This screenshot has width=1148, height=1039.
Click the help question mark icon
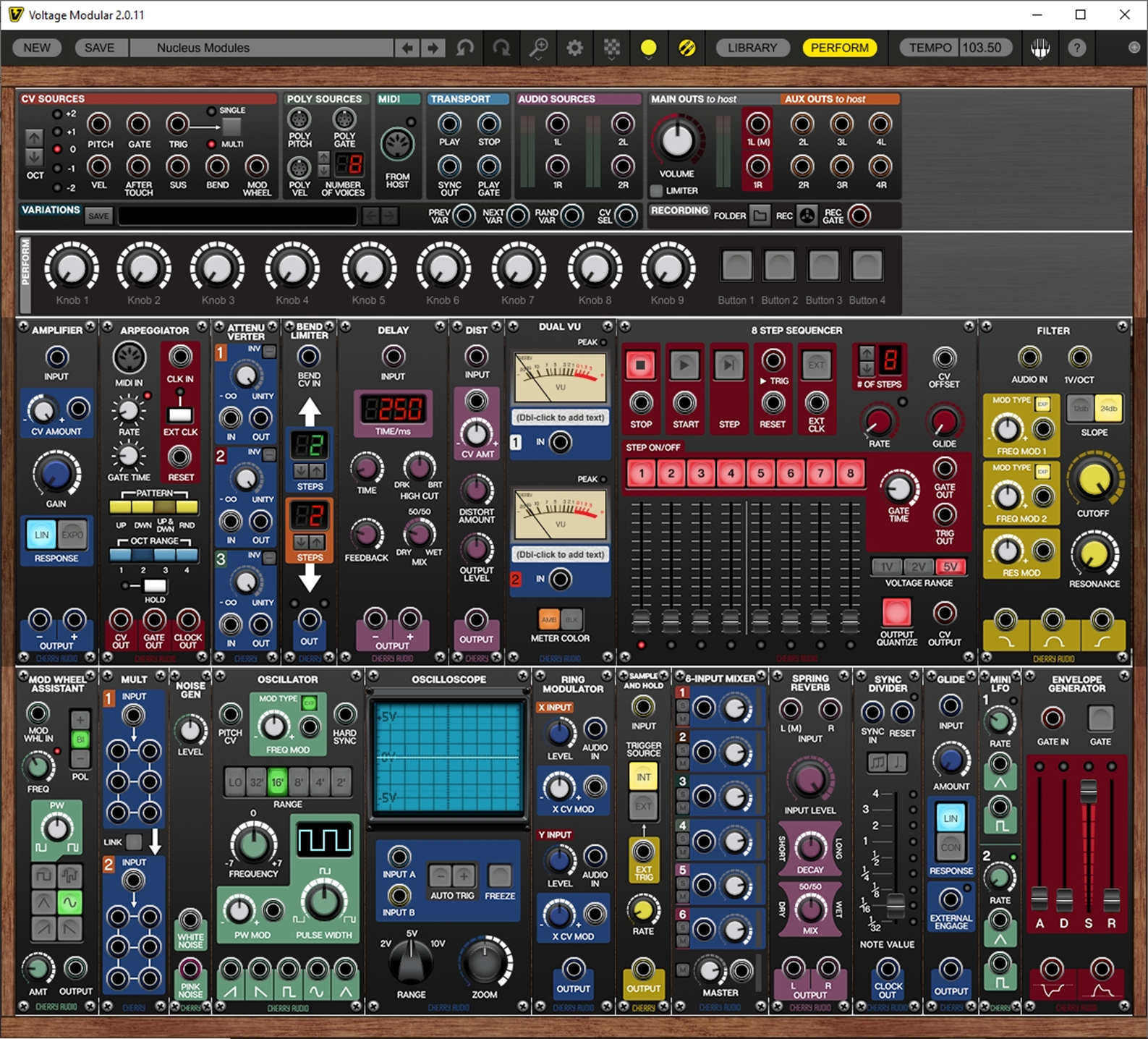click(x=1076, y=48)
